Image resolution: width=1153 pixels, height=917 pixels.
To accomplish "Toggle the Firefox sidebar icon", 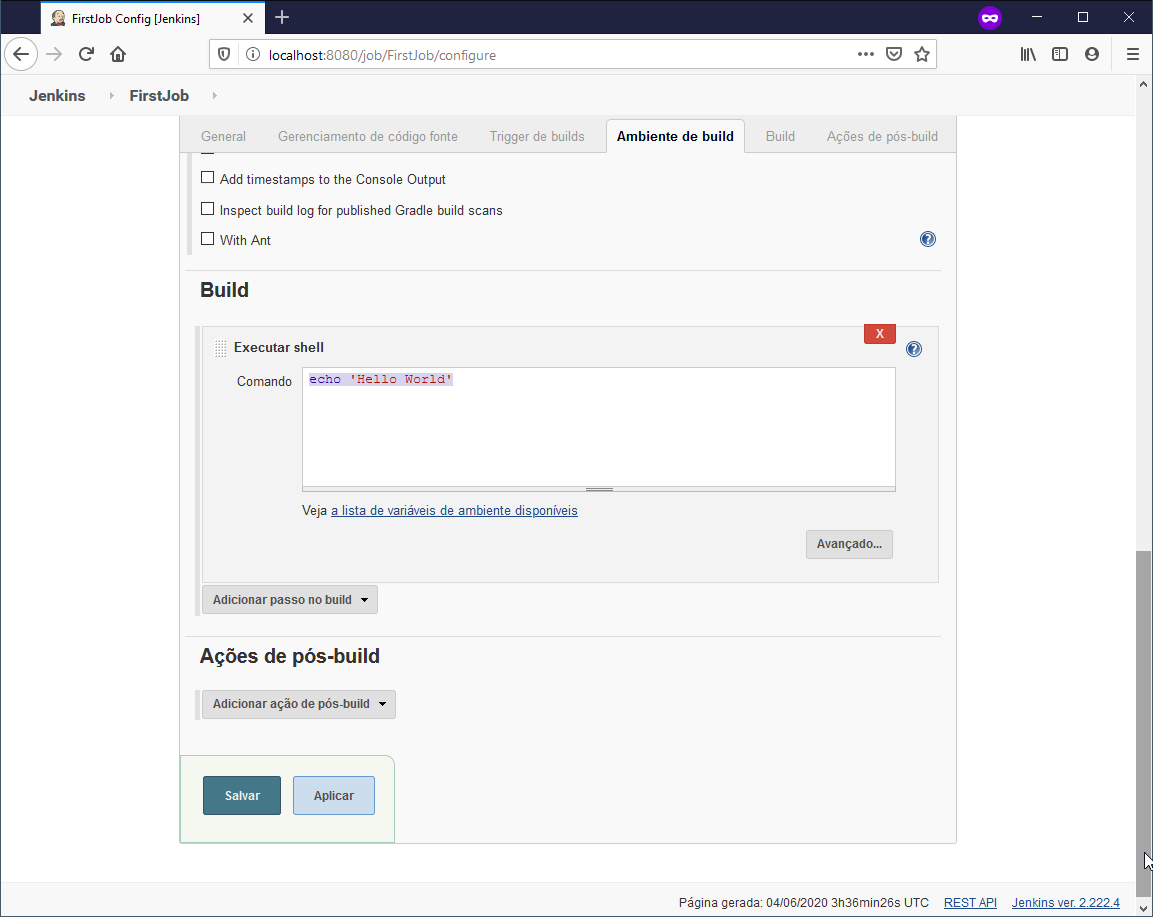I will tap(1059, 55).
